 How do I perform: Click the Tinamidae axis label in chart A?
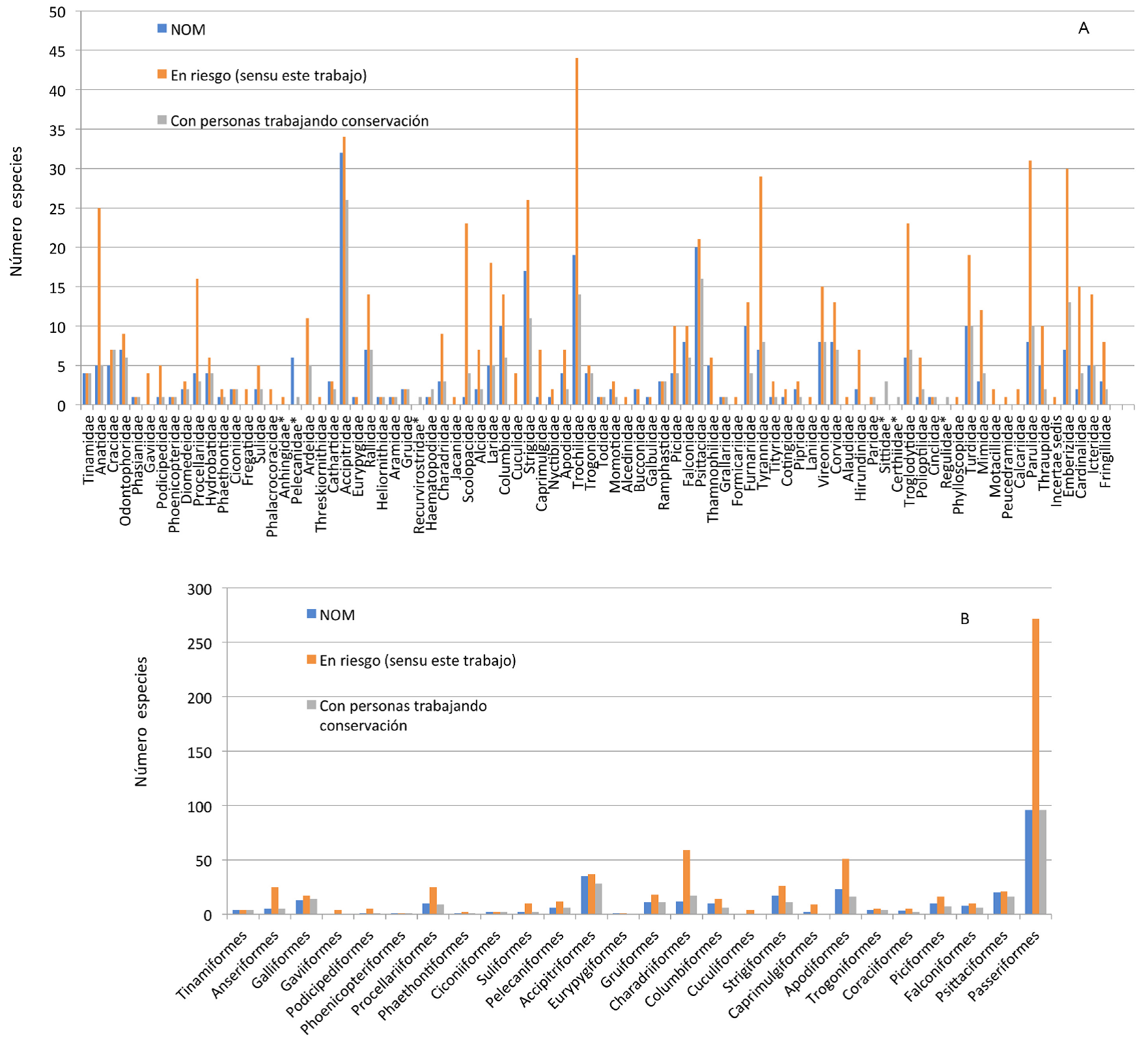click(89, 451)
